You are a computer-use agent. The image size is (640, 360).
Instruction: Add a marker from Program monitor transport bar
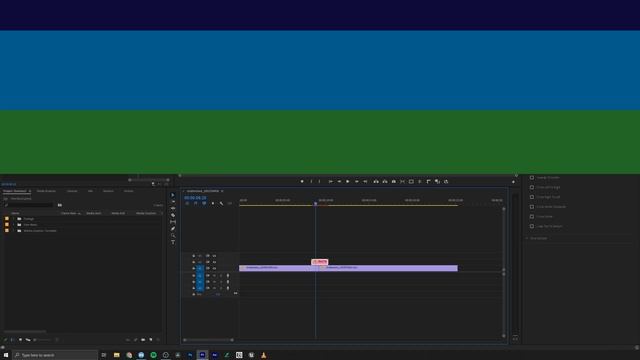302,182
